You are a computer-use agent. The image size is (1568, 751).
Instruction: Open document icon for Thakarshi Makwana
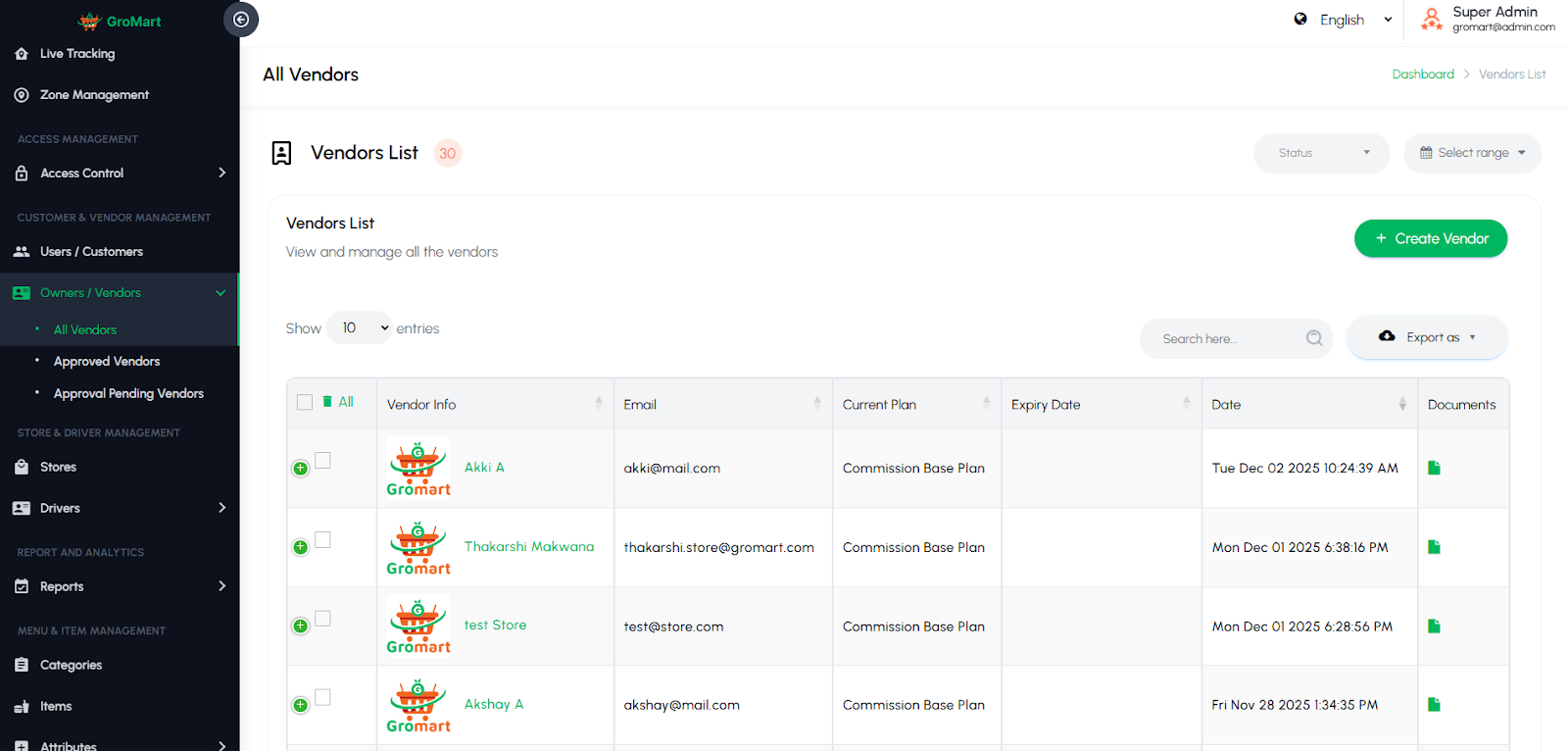[x=1434, y=547]
